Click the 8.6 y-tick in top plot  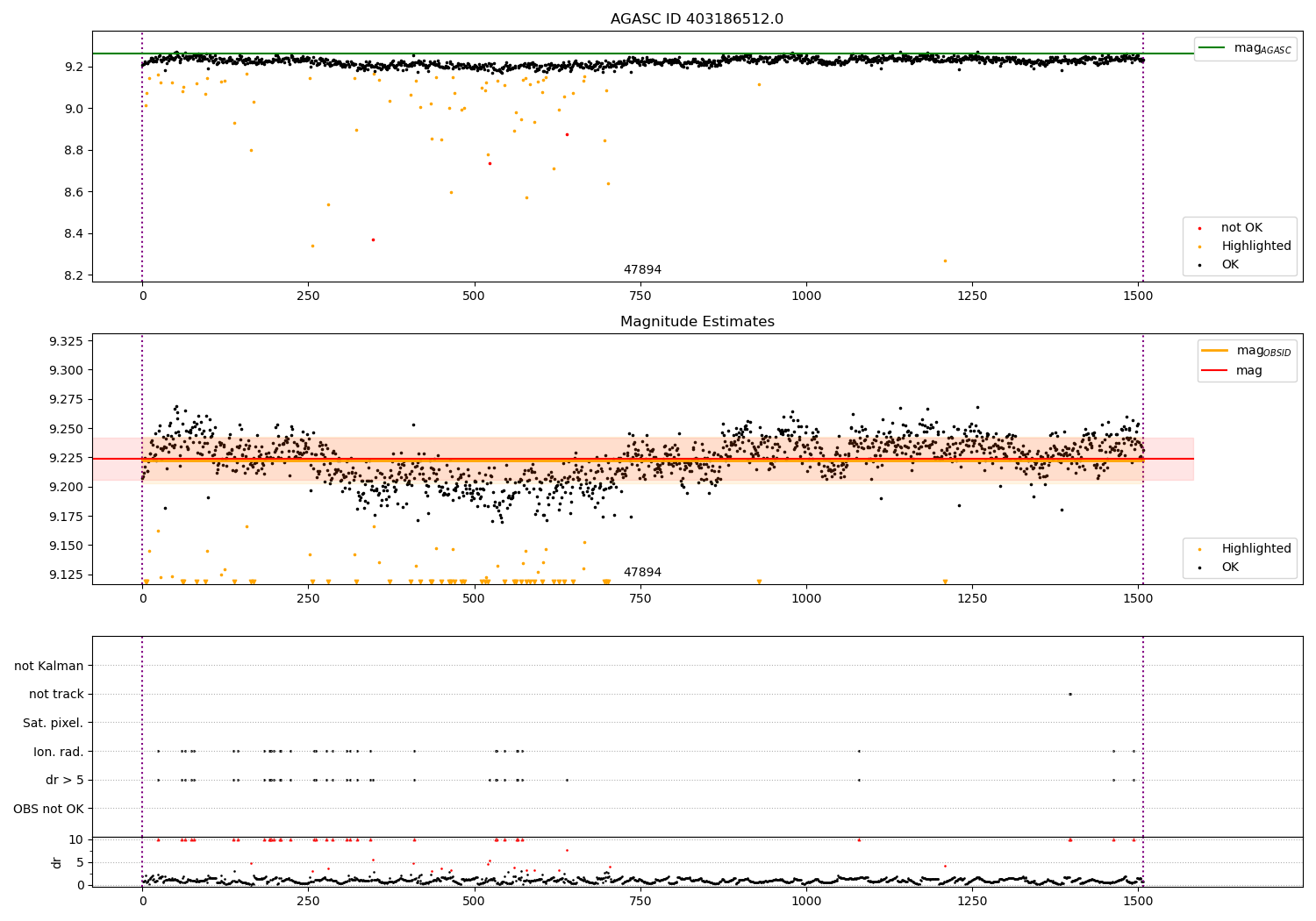click(x=73, y=192)
